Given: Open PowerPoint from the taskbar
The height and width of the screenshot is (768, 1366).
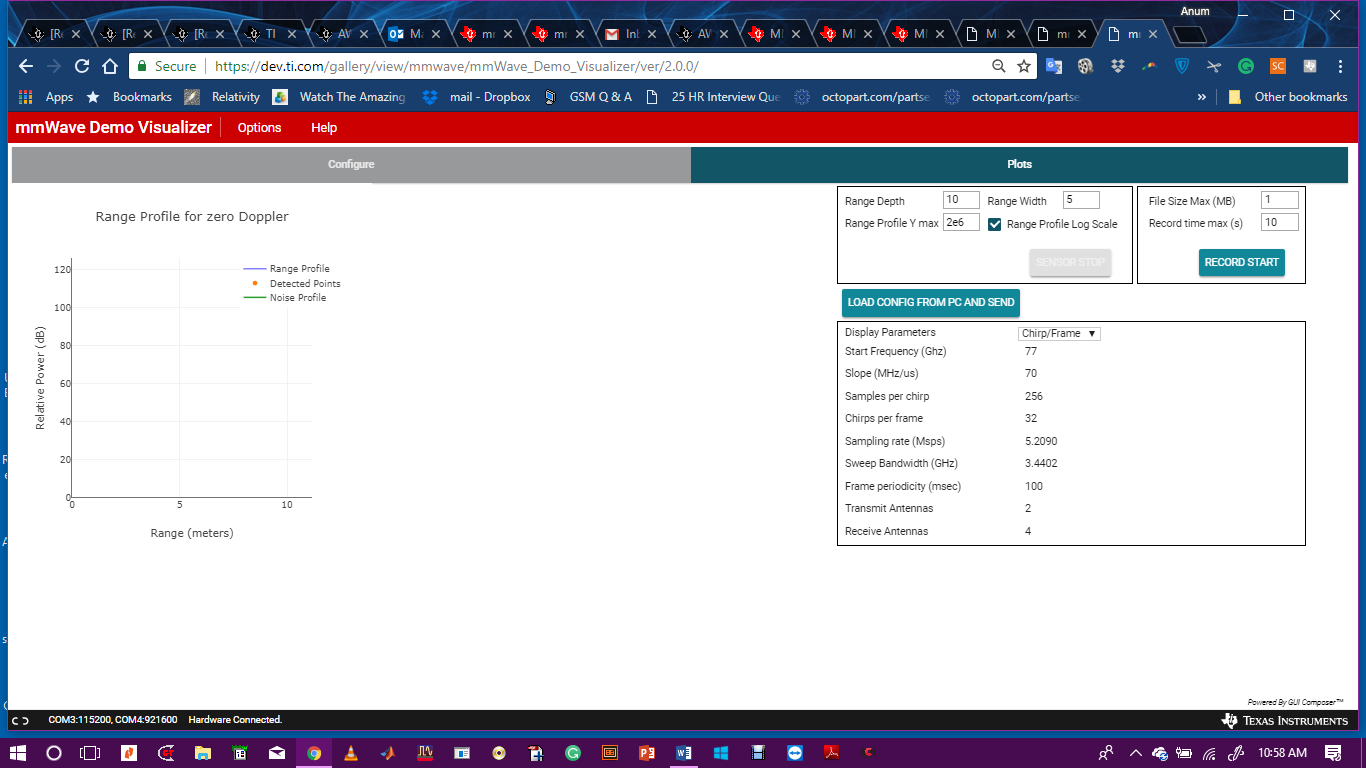Looking at the screenshot, I should pos(646,752).
